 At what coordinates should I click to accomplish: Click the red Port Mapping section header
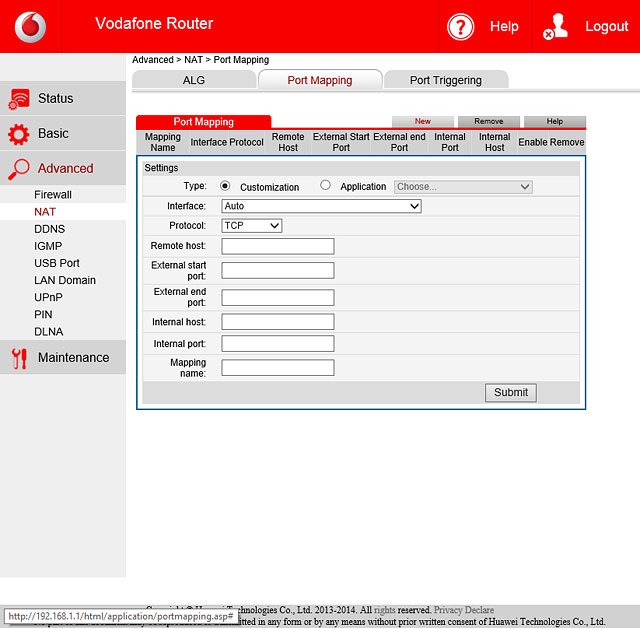[204, 122]
